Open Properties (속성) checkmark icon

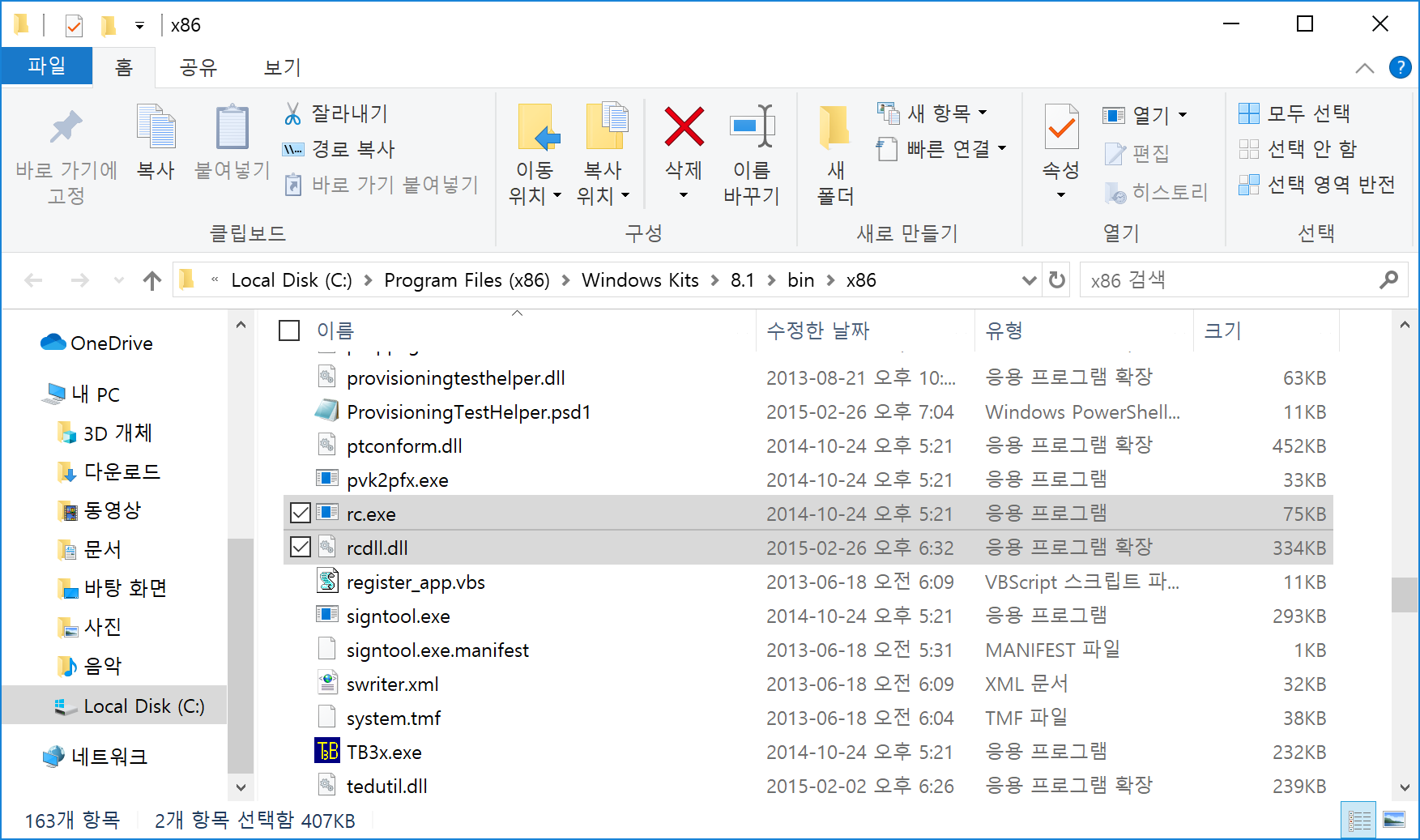pyautogui.click(x=1061, y=127)
